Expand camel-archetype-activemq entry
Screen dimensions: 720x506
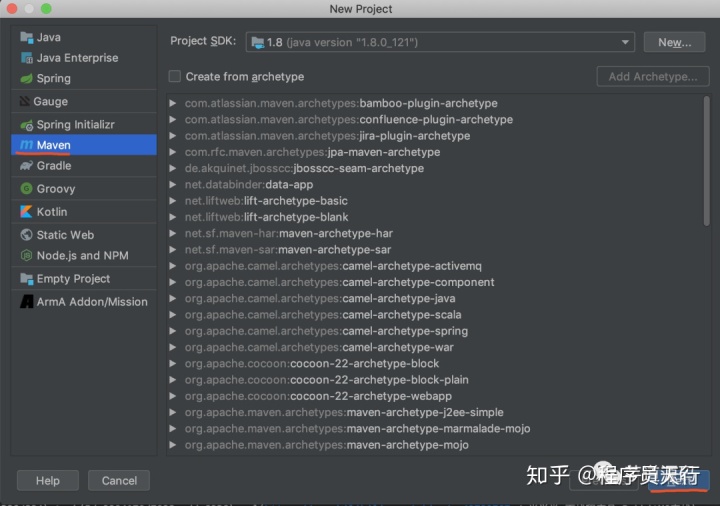coord(173,266)
